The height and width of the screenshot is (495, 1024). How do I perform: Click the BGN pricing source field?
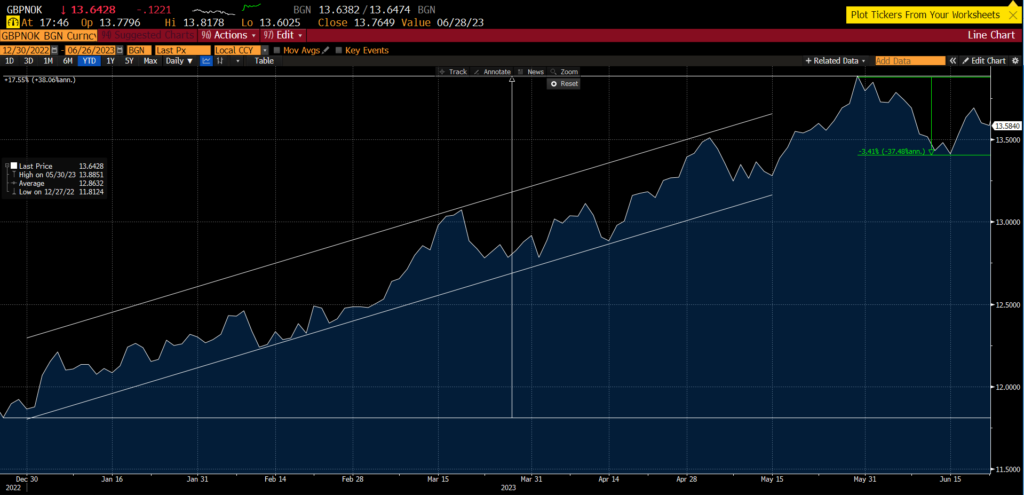[x=139, y=50]
